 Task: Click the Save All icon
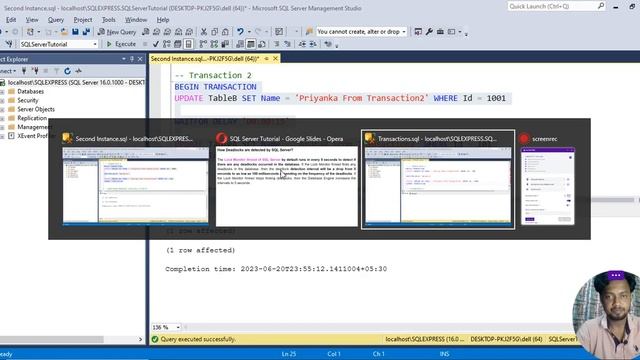[x=86, y=31]
